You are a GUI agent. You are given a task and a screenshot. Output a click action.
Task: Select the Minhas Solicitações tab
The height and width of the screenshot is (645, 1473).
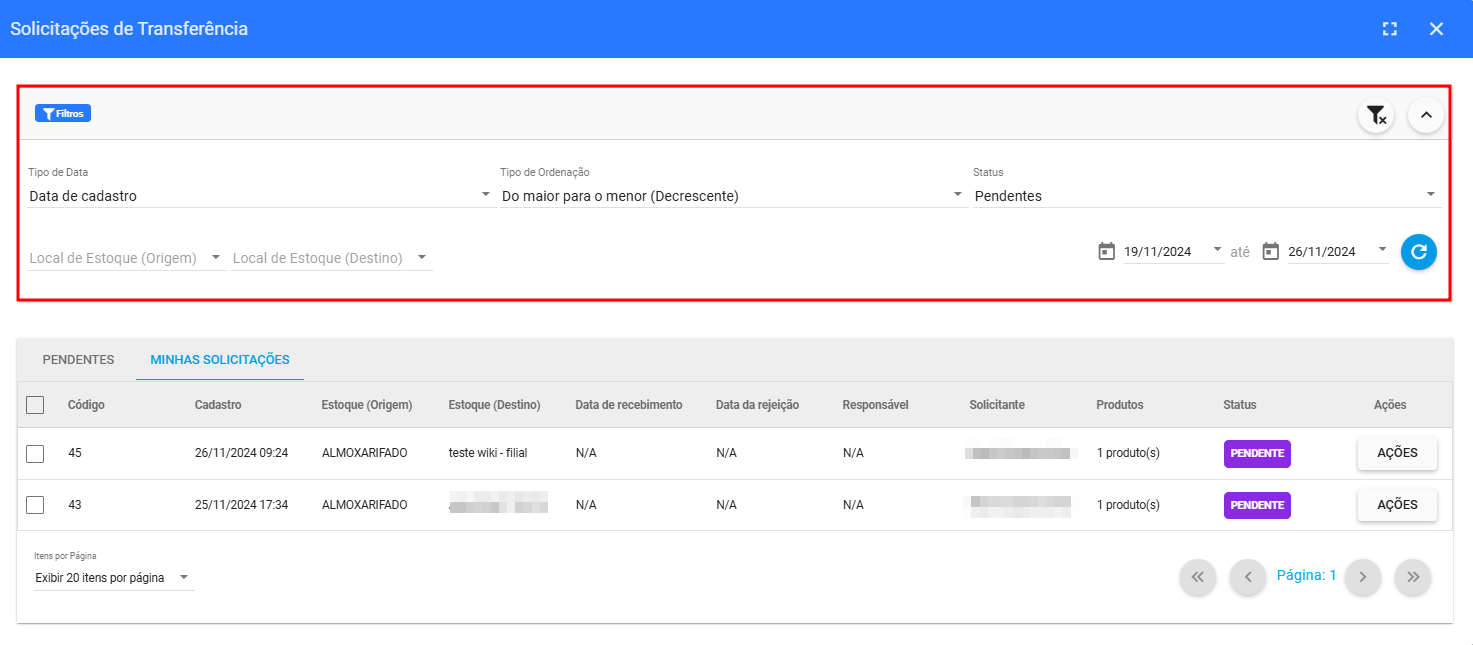(220, 360)
